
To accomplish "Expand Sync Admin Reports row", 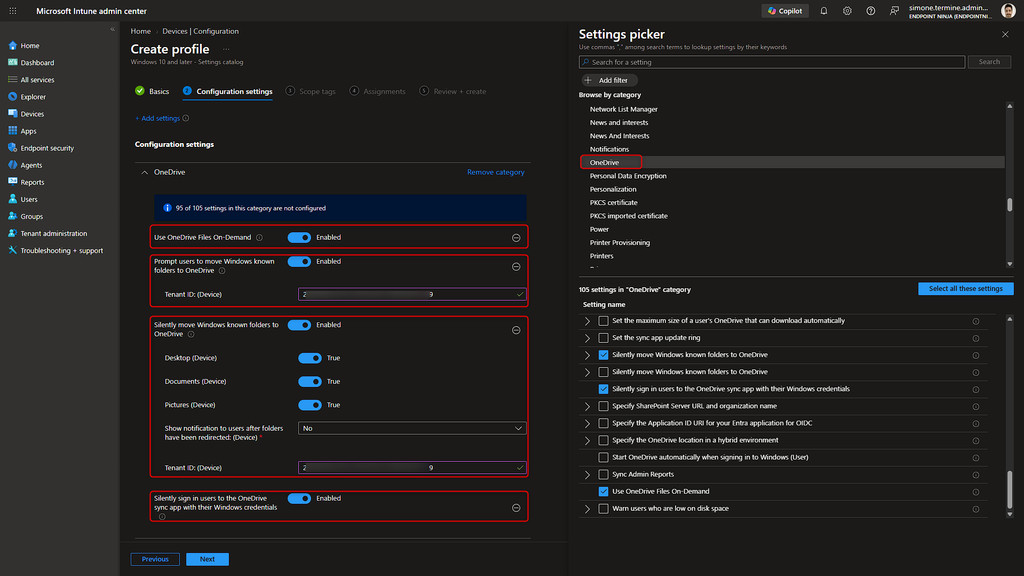I will [x=587, y=474].
